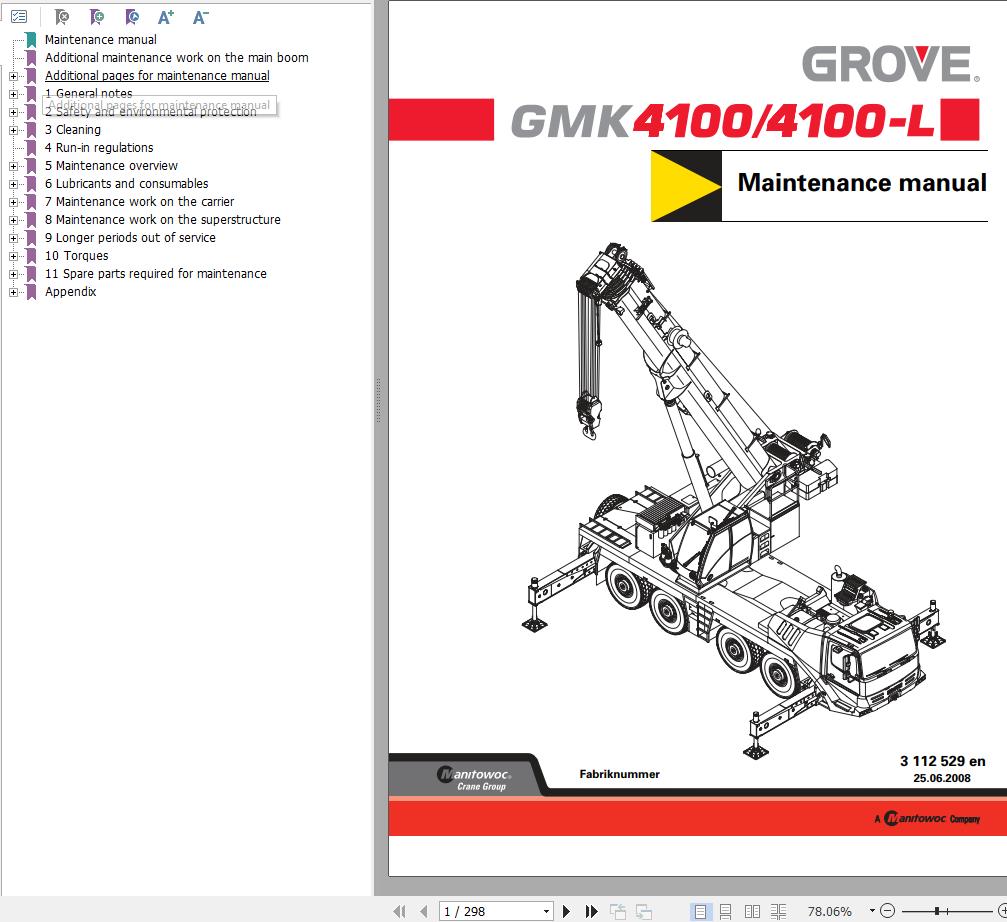Open the zoom percentage dropdown arrow

871,910
